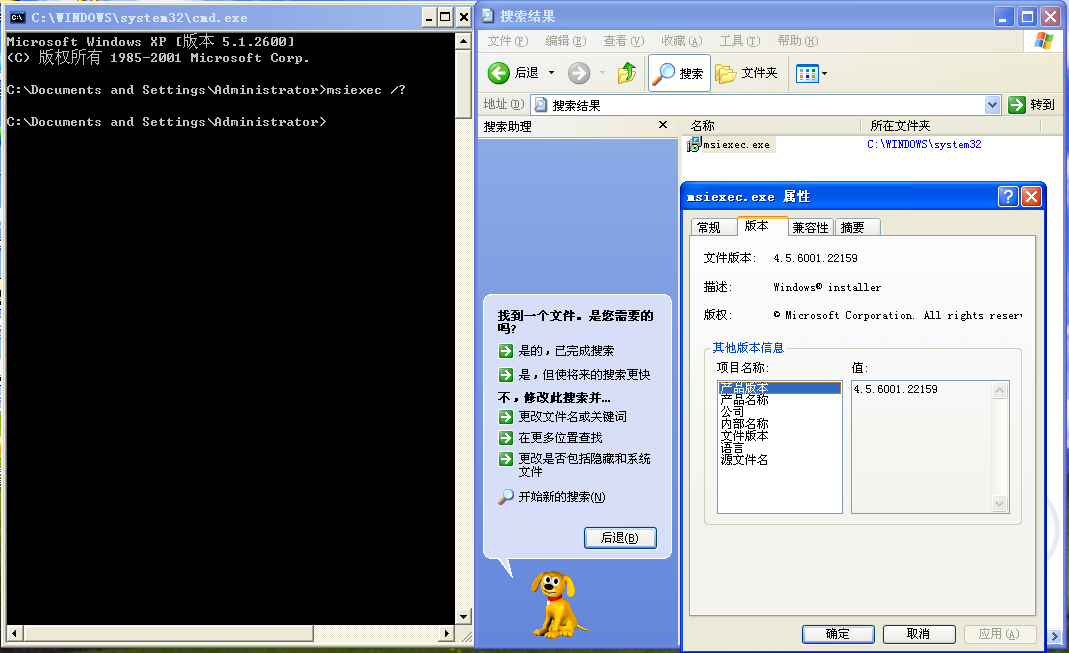Click the 搜索结果 title bar window icon
This screenshot has height=653, width=1069.
coord(488,16)
